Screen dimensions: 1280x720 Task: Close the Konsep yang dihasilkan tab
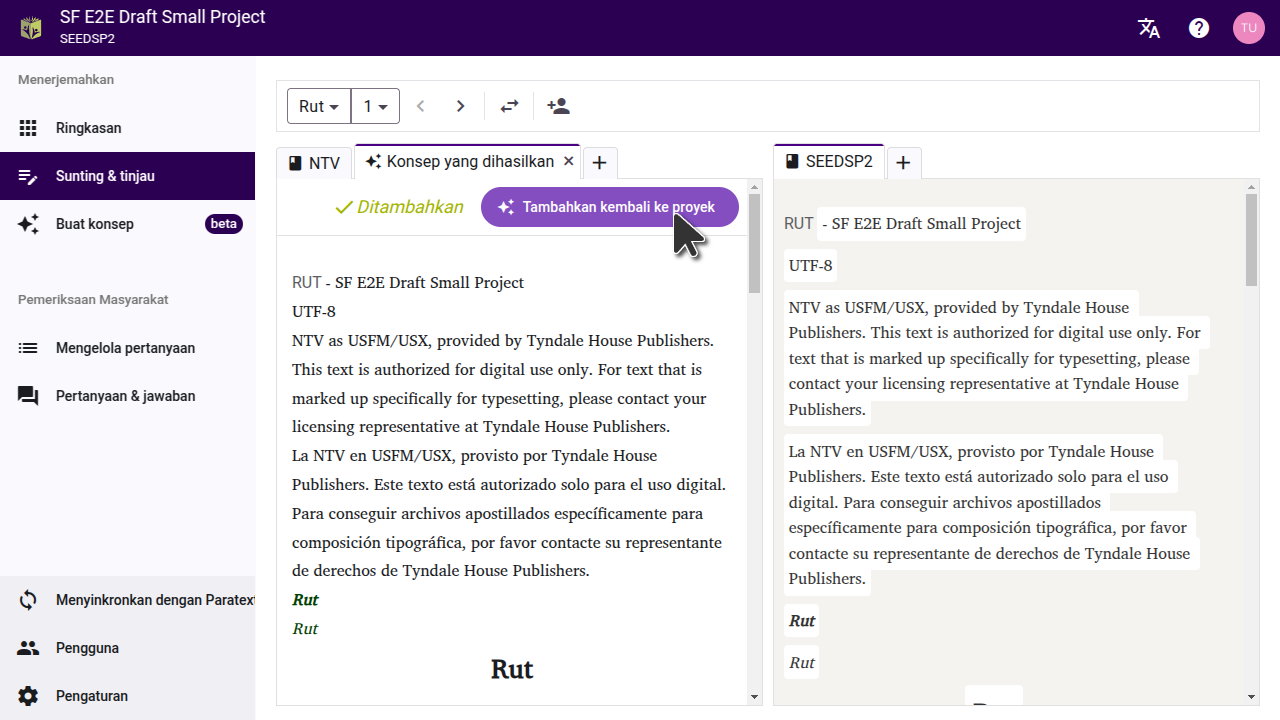[568, 161]
